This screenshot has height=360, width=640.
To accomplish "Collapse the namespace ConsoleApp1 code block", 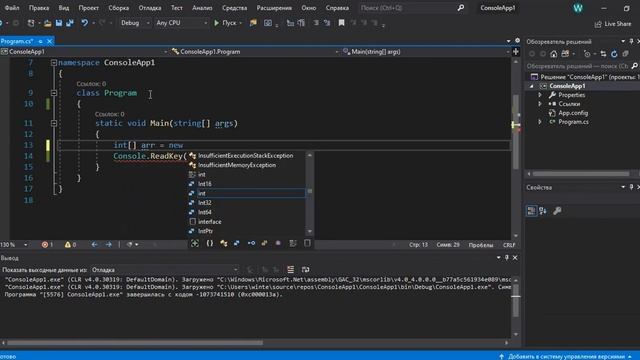I will tap(53, 62).
